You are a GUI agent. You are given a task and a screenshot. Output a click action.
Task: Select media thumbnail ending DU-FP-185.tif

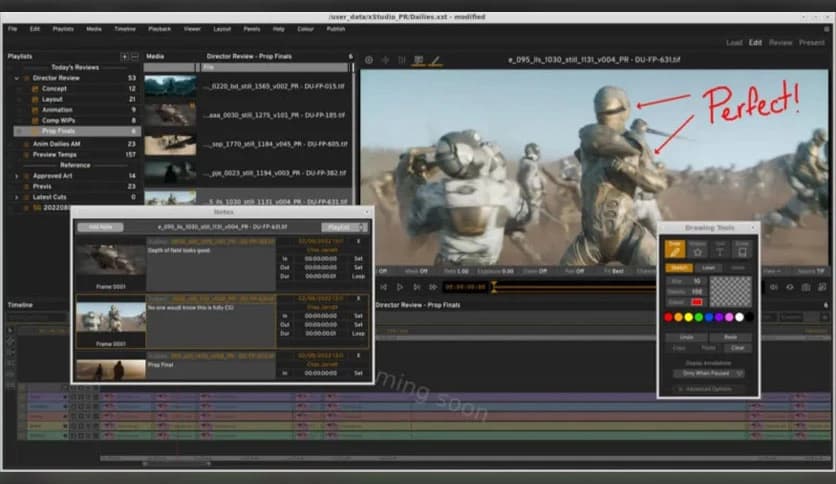(x=171, y=115)
